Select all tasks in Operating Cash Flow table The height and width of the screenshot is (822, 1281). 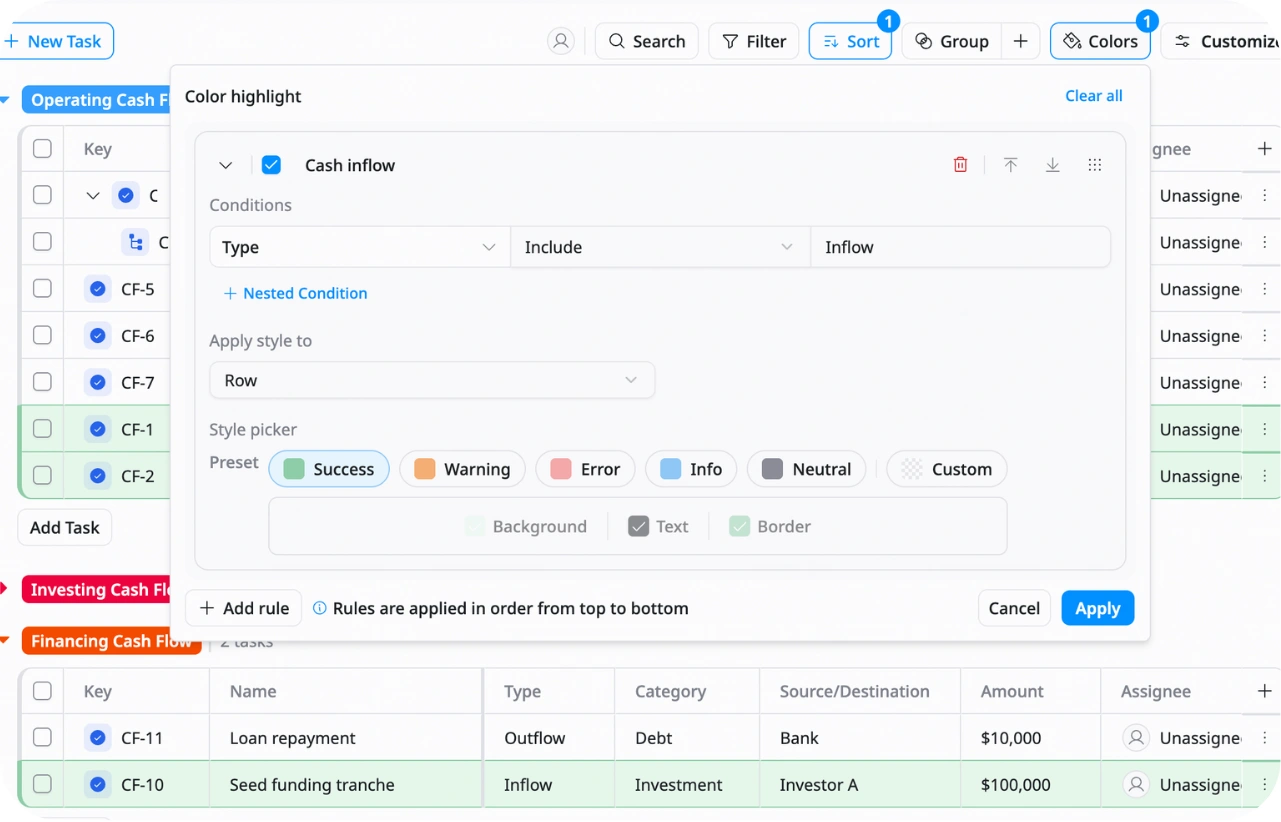(42, 149)
